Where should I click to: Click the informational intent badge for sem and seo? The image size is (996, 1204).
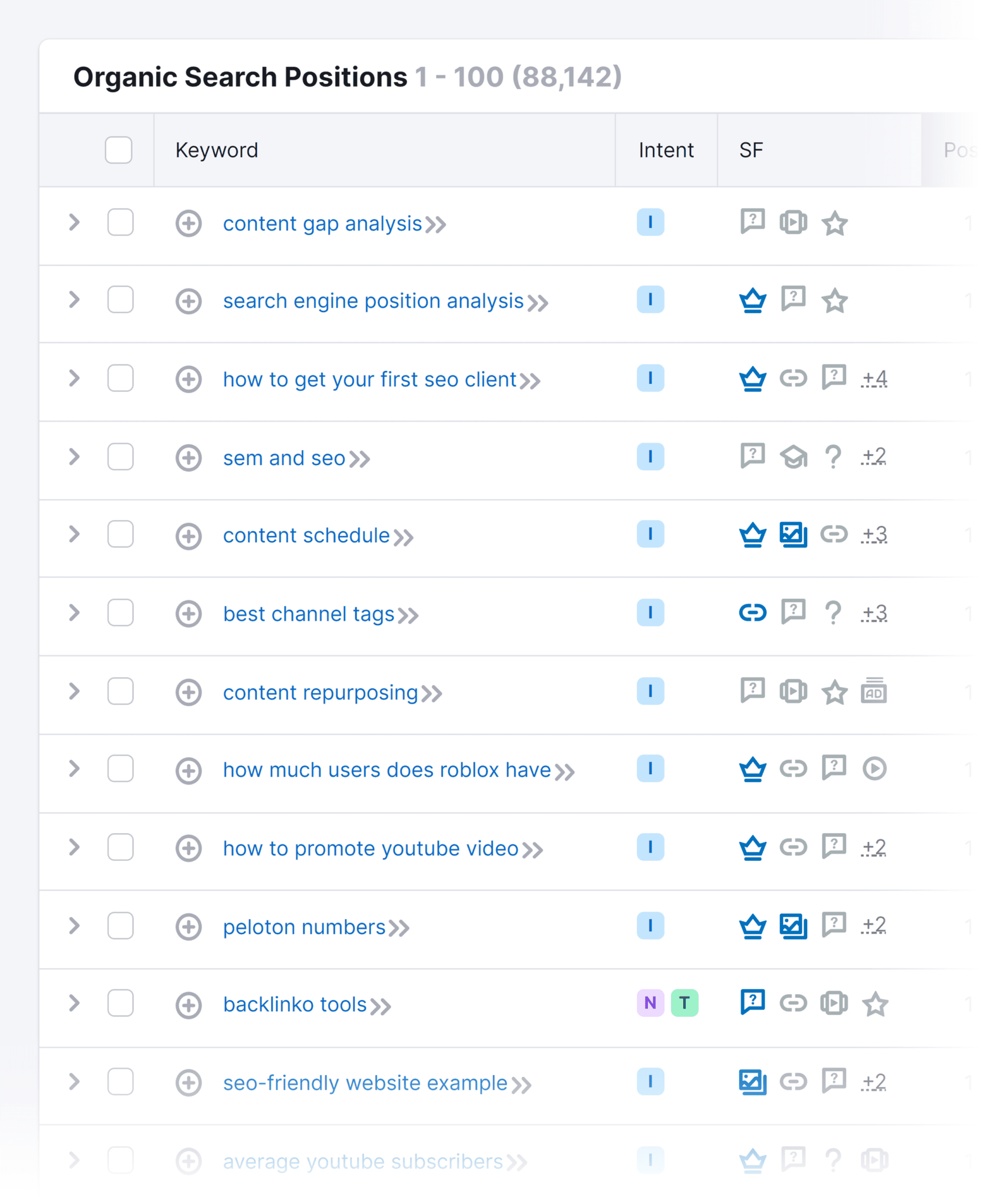(650, 457)
